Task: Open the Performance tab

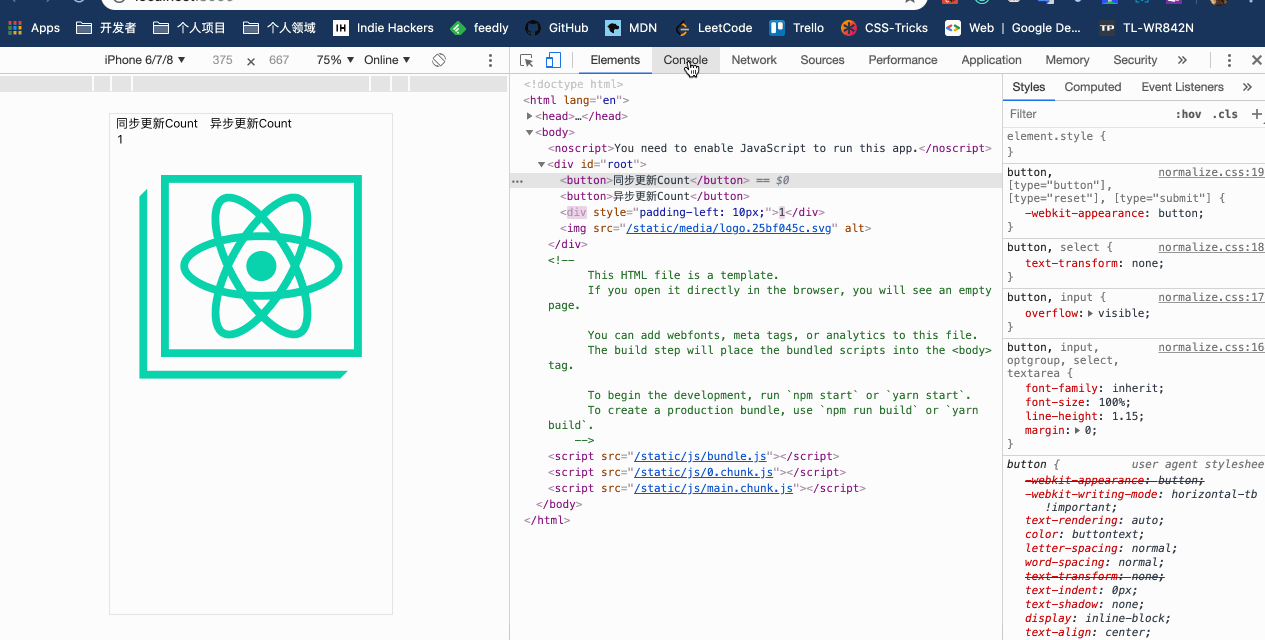Action: 903,60
